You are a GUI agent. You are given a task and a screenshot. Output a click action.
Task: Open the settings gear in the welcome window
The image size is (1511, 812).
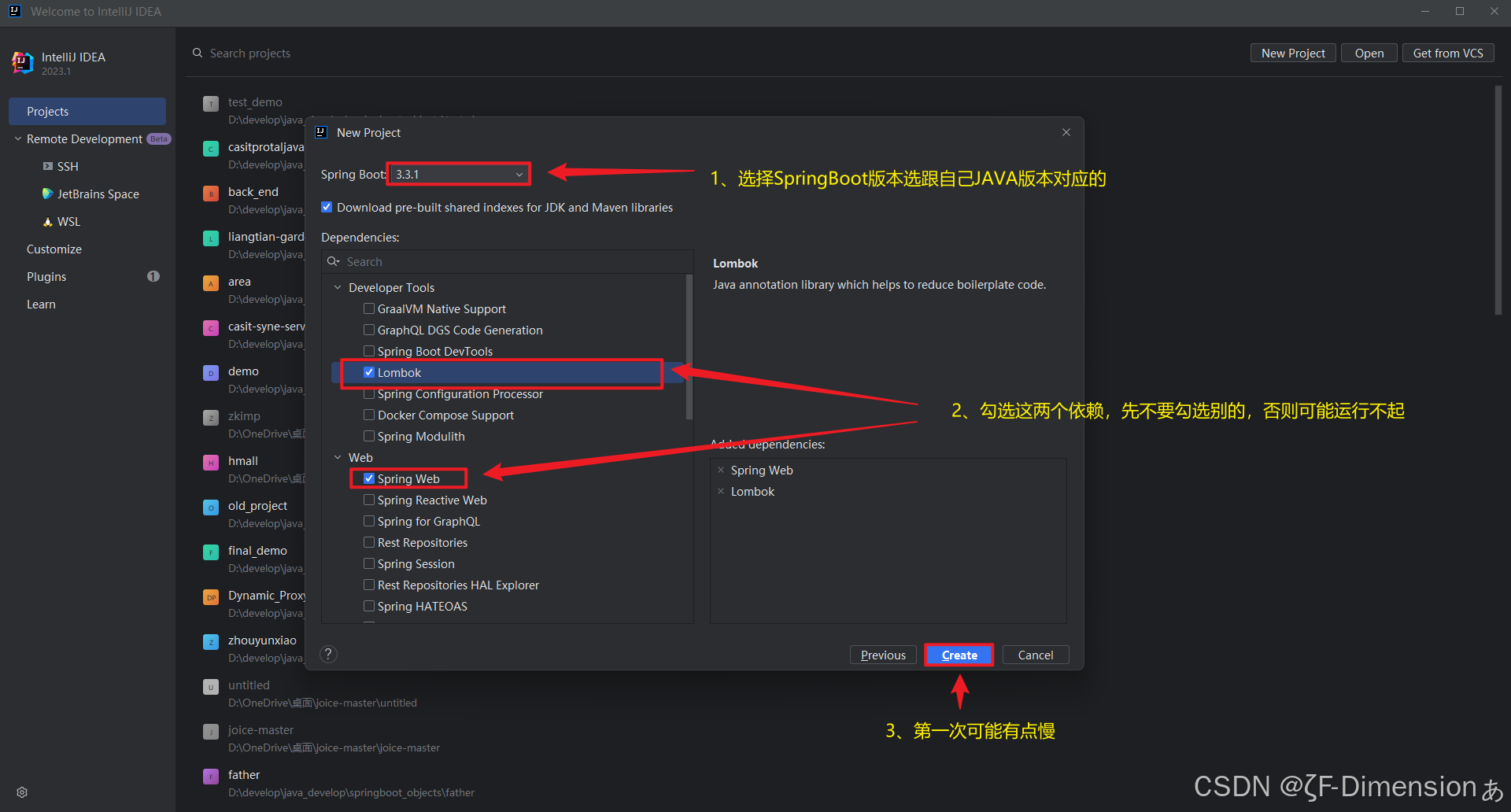click(22, 792)
